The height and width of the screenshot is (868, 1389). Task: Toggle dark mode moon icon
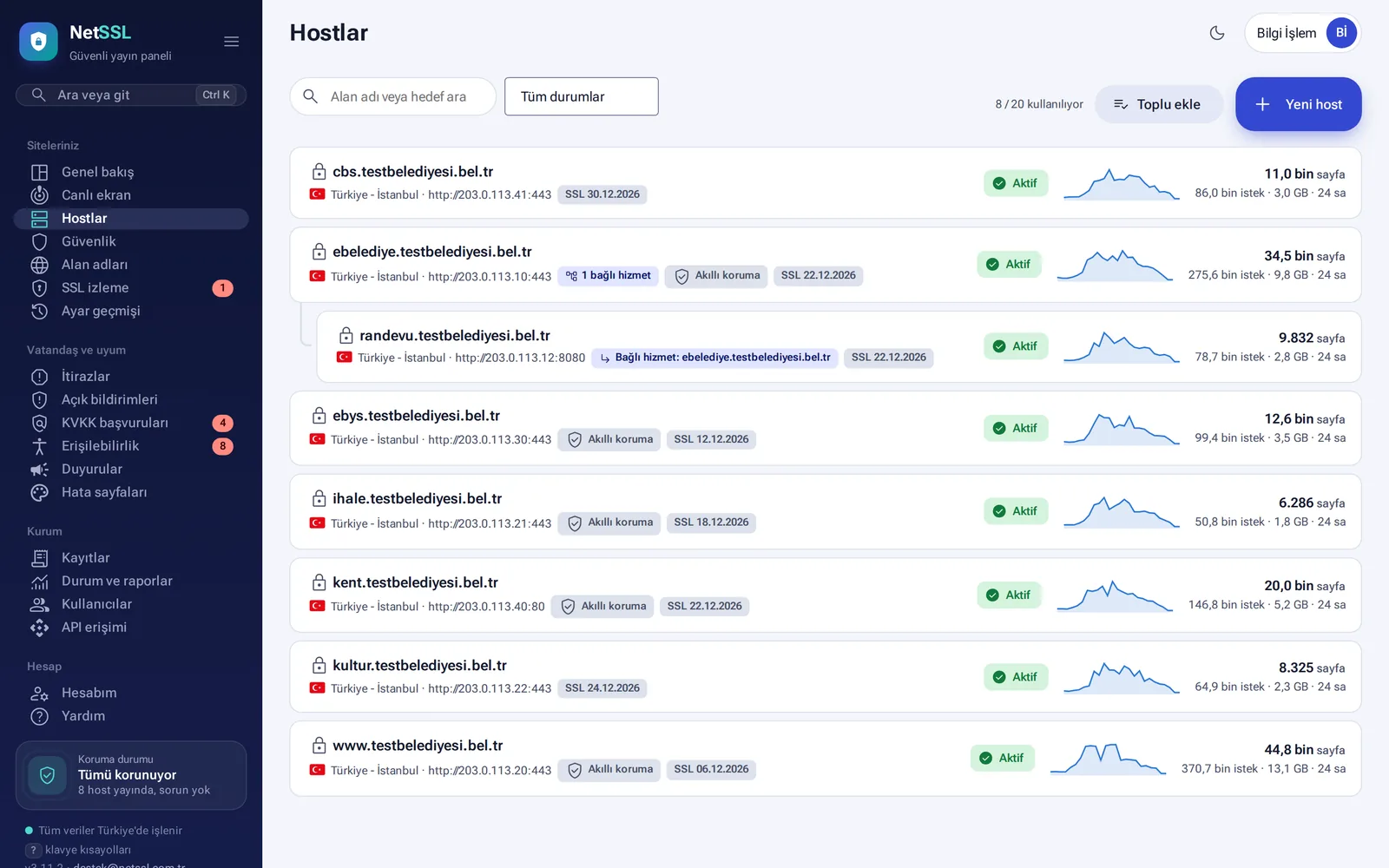click(x=1217, y=33)
